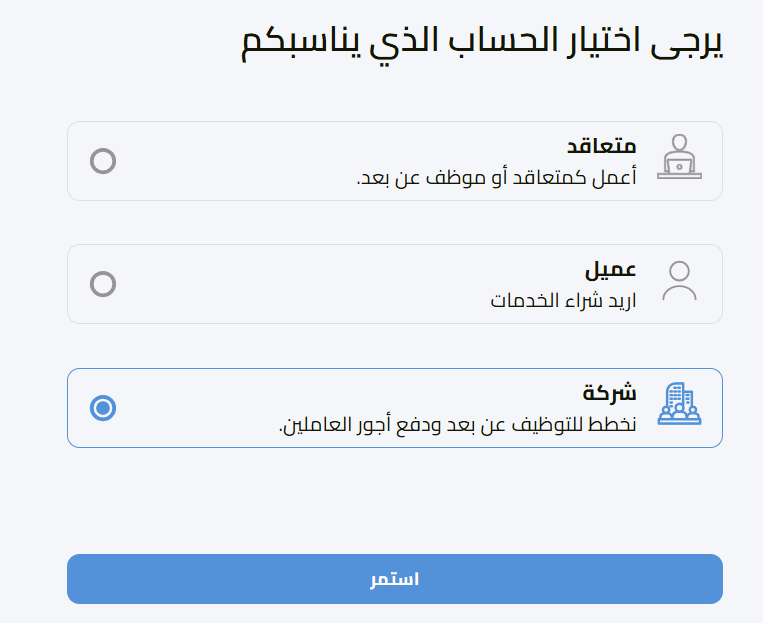Click the contractor laptop-user icon
Screen dimensions: 763x623
coord(679,158)
